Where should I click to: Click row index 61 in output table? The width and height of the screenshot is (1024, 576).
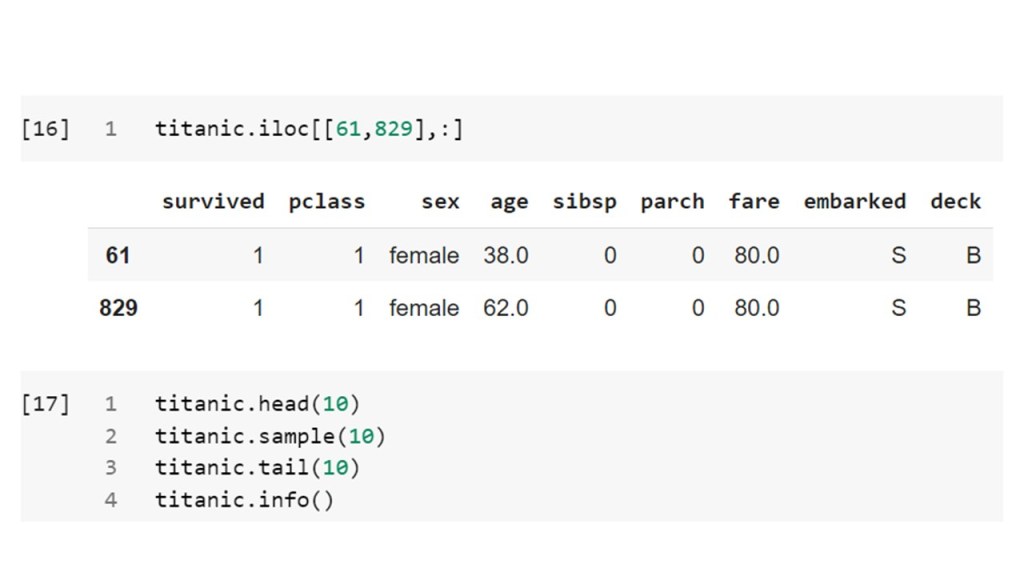118,255
